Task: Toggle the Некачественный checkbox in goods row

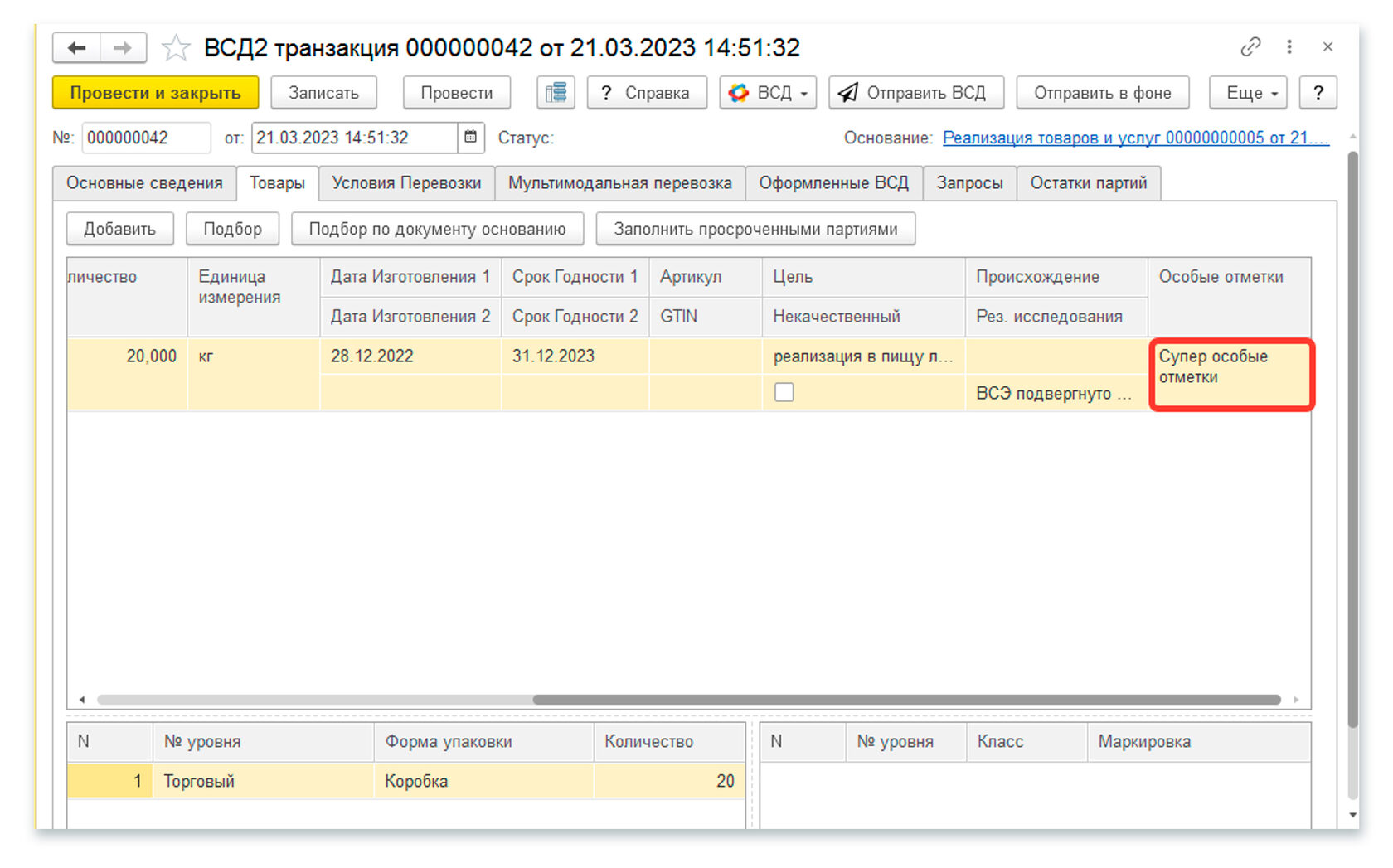Action: pos(784,392)
